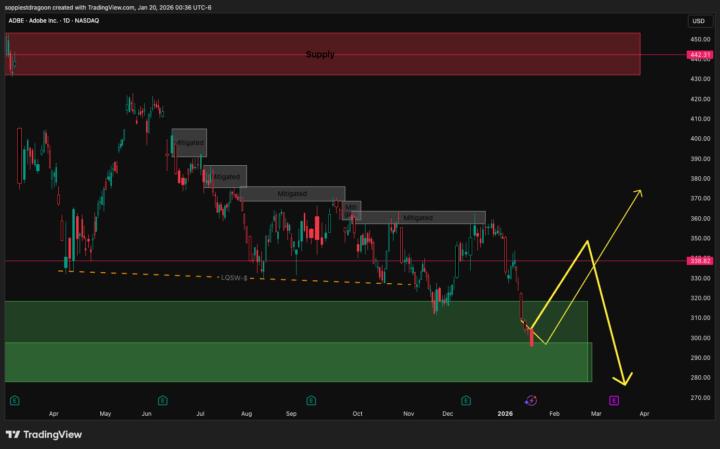Click the 380.00 price axis value
The image size is (720, 449).
pyautogui.click(x=700, y=179)
